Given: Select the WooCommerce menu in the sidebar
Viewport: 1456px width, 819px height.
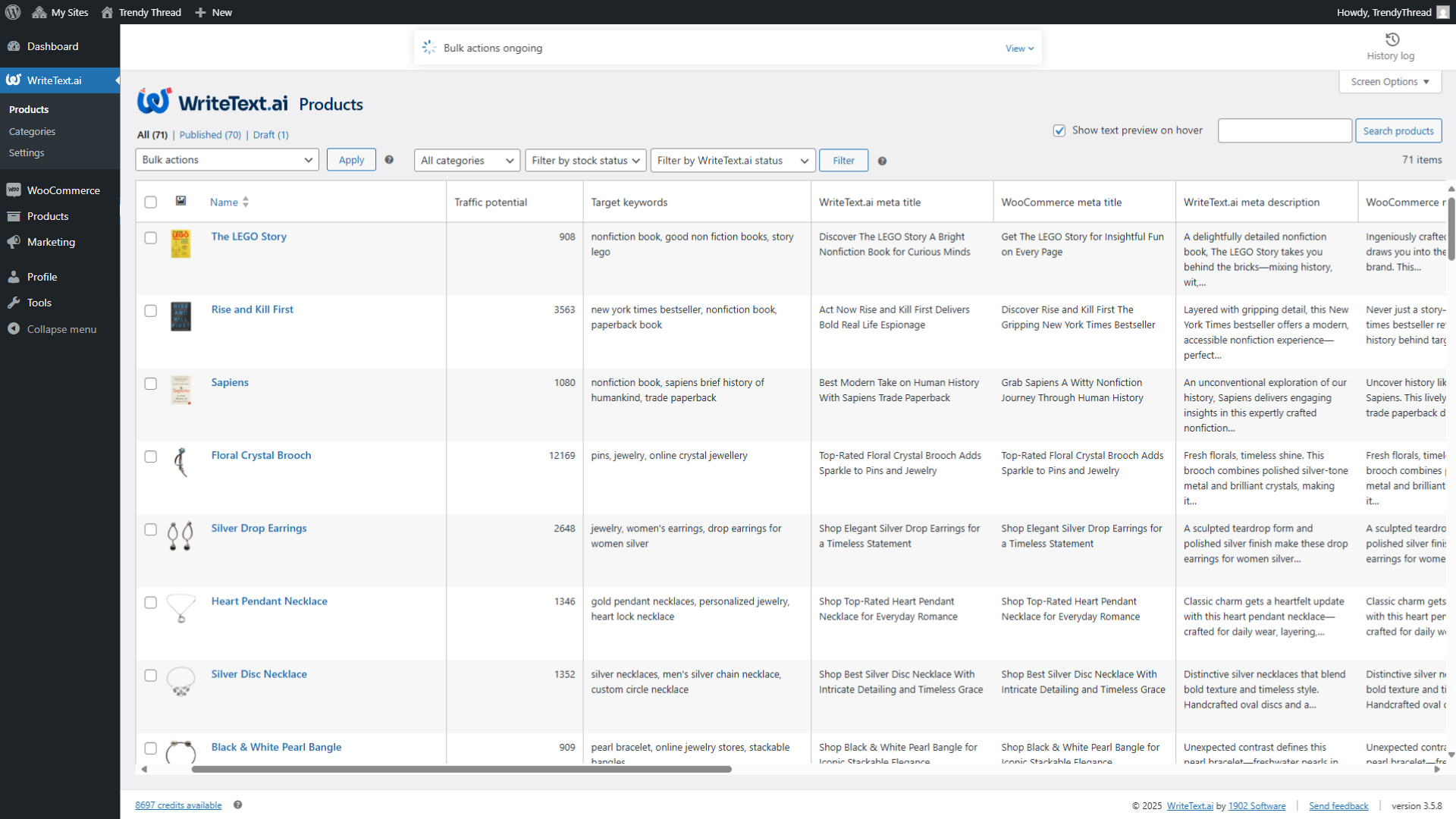Looking at the screenshot, I should (63, 190).
